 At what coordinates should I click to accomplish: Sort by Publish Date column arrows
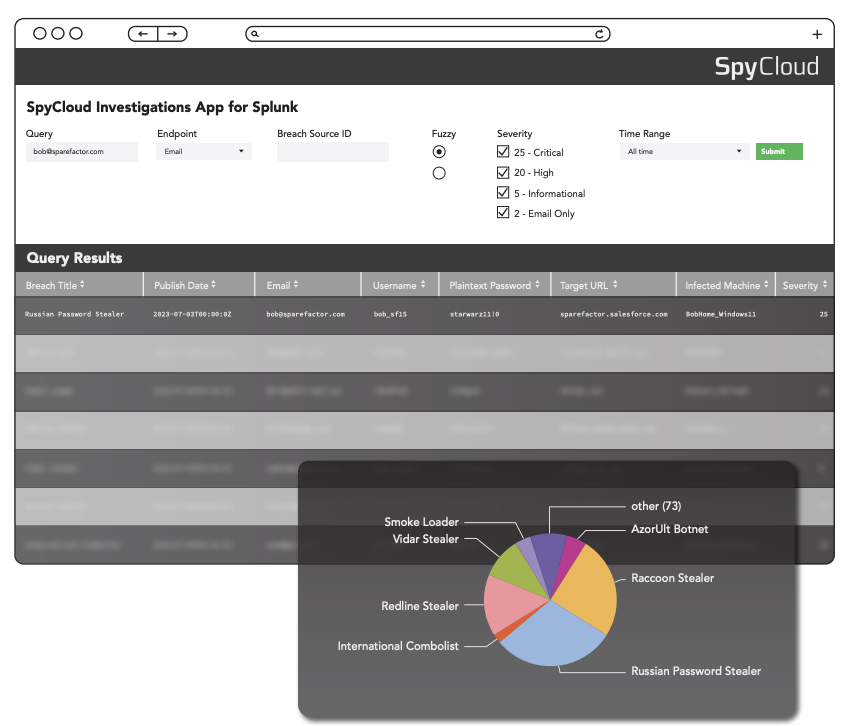coord(213,284)
